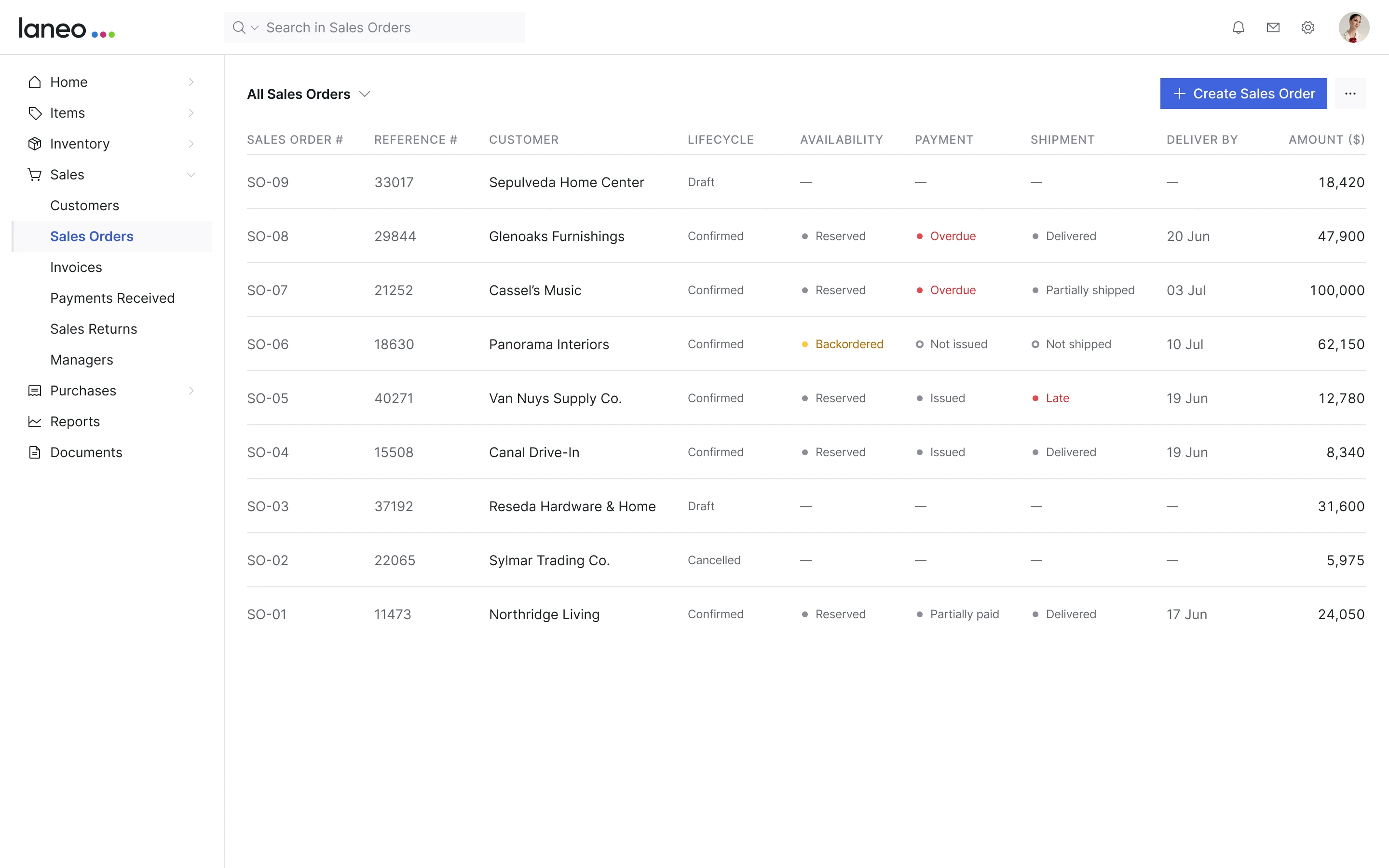1389x868 pixels.
Task: Click the laneo logo
Action: click(67, 27)
